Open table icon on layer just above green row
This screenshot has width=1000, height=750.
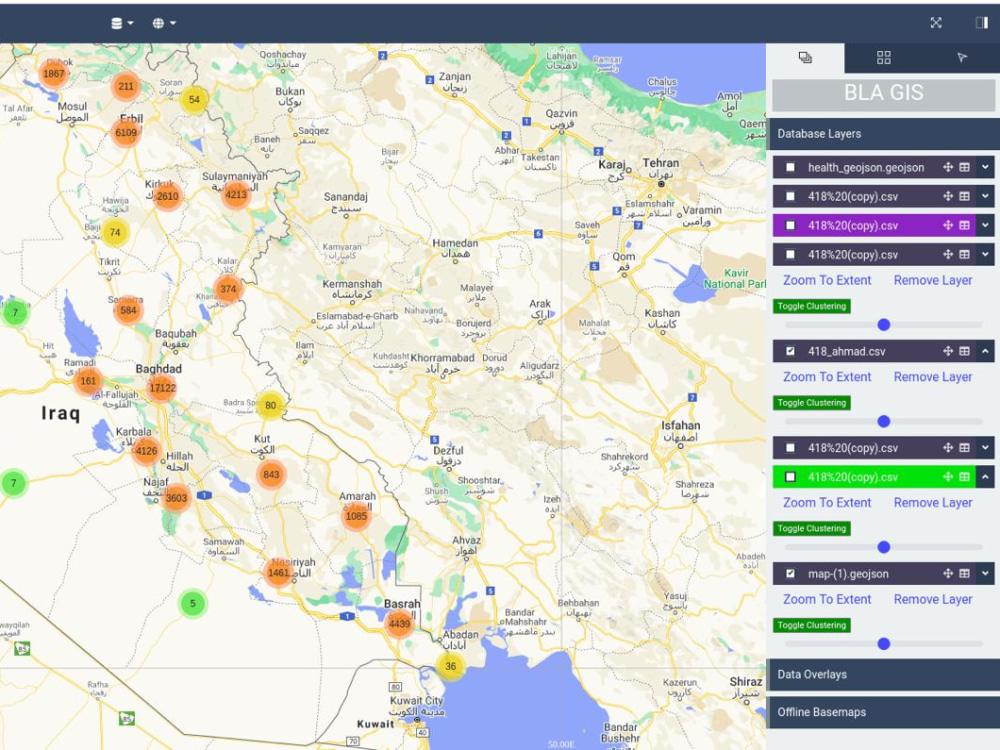[x=964, y=448]
